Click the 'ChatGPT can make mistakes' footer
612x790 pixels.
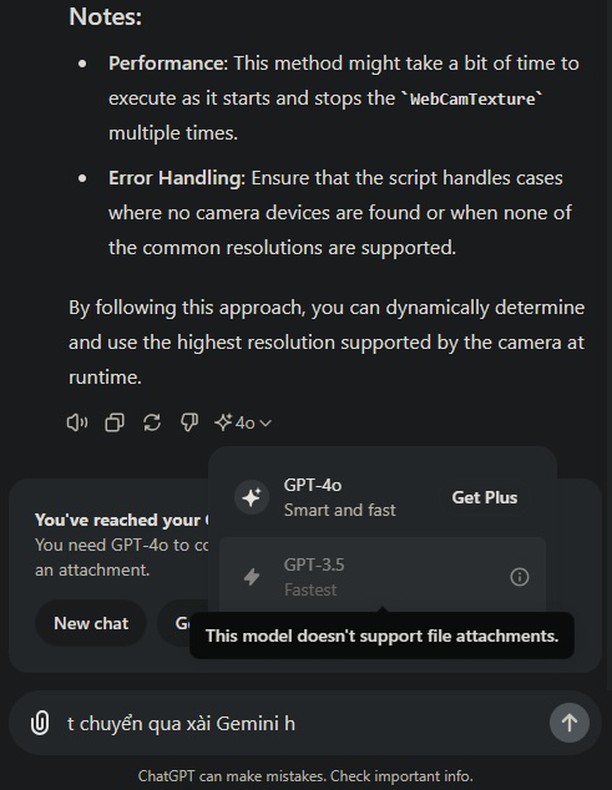click(305, 776)
